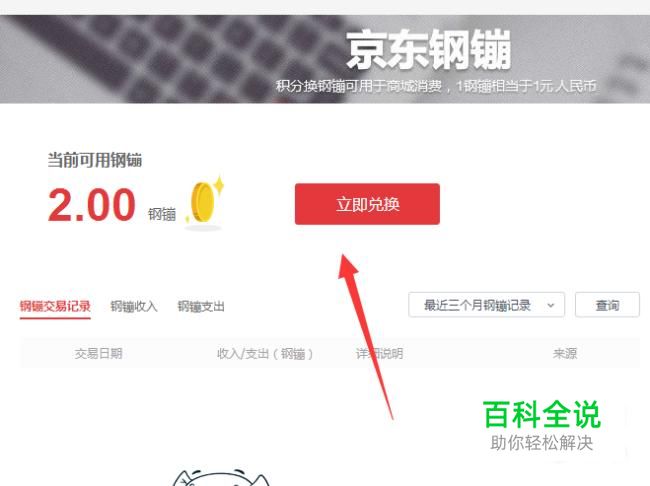Click the 助你轻松解决 watermark text
The width and height of the screenshot is (650, 486).
541,443
